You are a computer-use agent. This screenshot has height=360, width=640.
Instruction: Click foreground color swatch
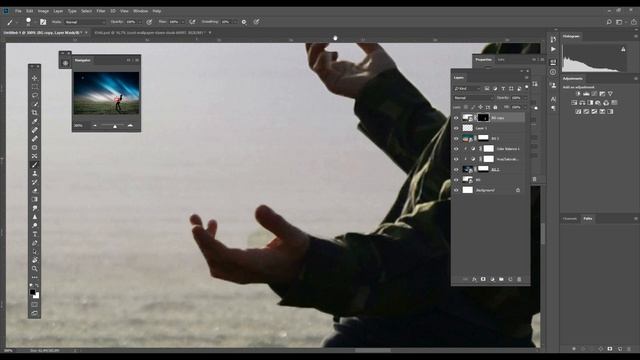(x=33, y=292)
